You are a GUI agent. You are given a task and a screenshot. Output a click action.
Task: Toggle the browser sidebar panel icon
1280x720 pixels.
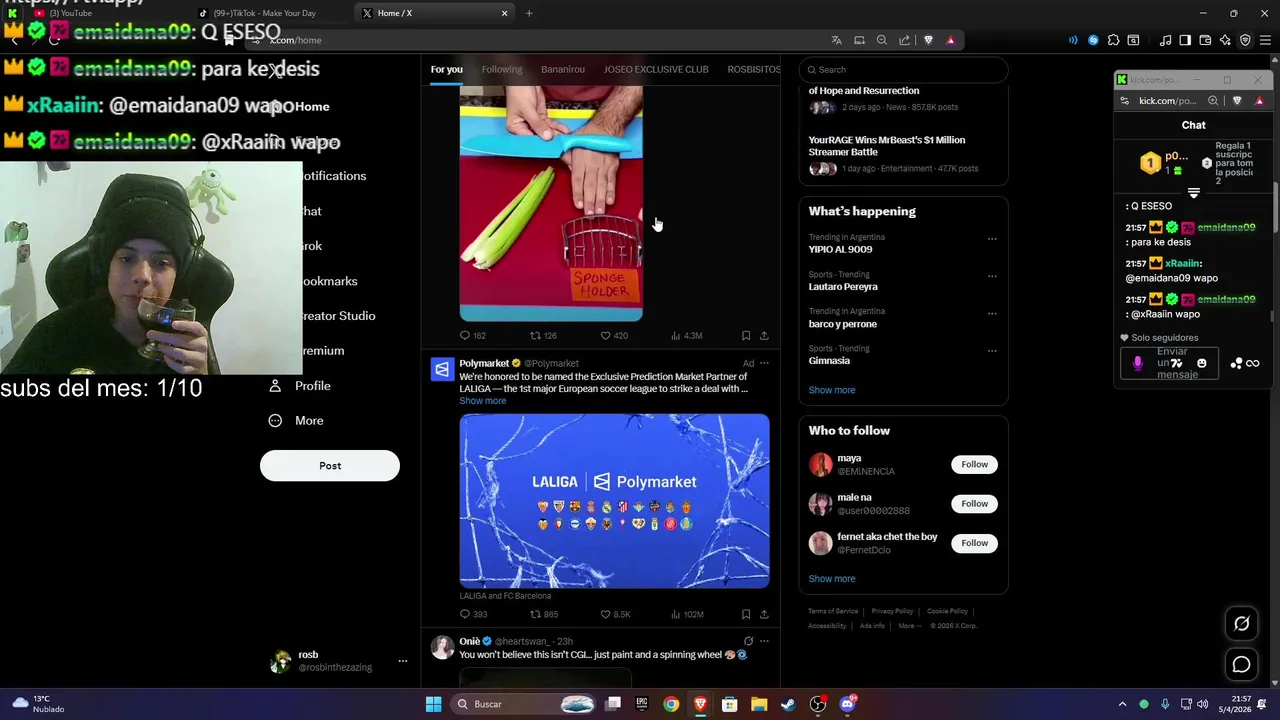point(1185,40)
